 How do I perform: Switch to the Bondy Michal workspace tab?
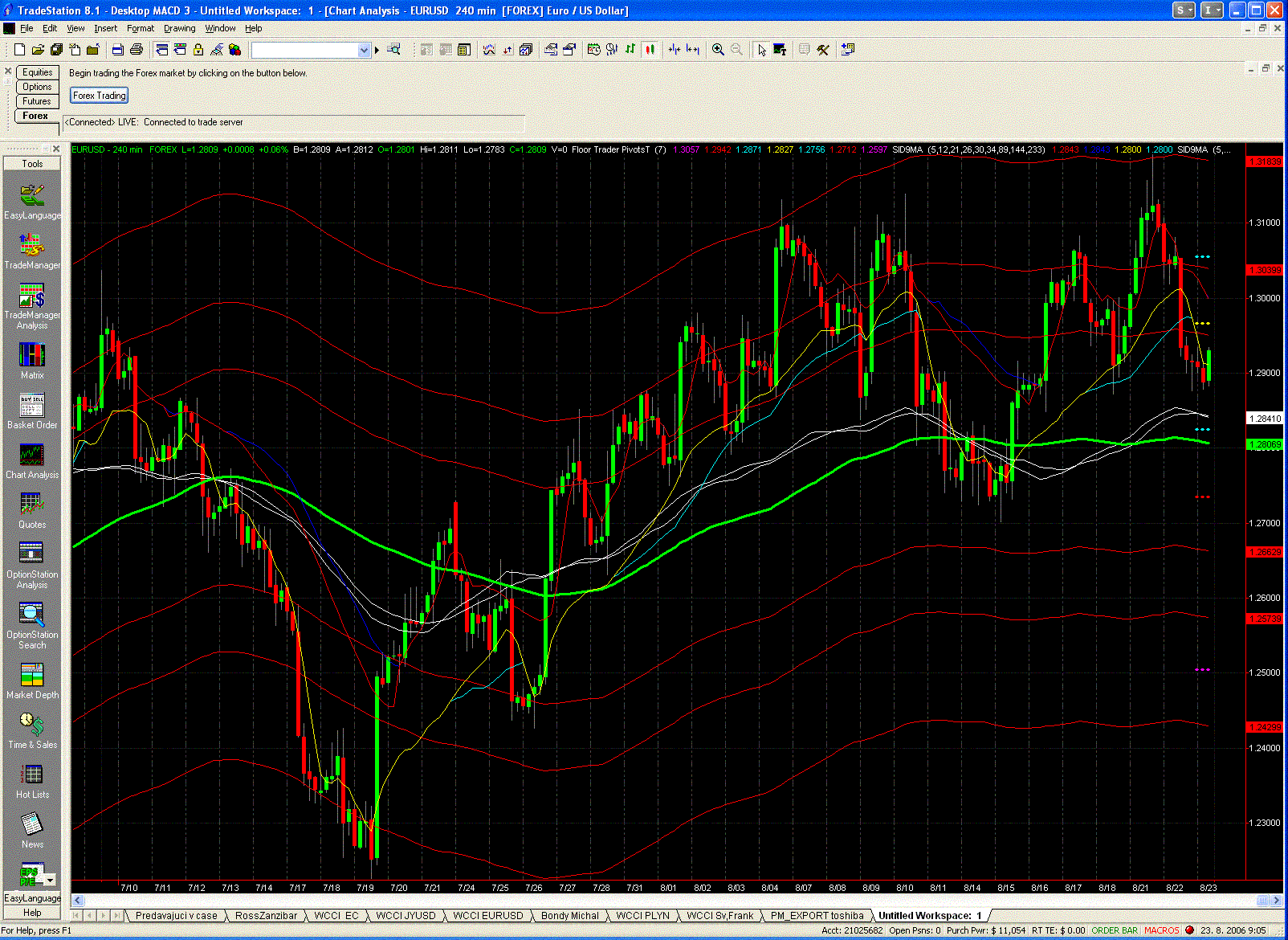coord(569,915)
